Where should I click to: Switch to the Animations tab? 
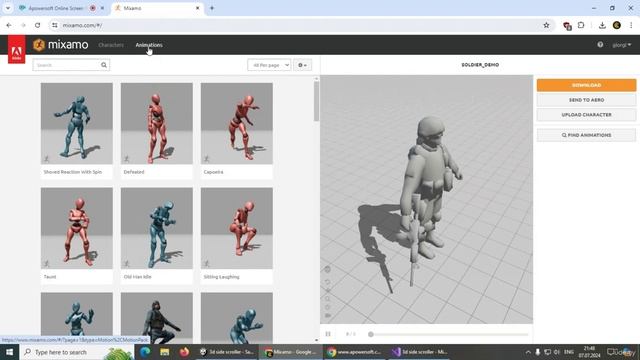(x=149, y=45)
